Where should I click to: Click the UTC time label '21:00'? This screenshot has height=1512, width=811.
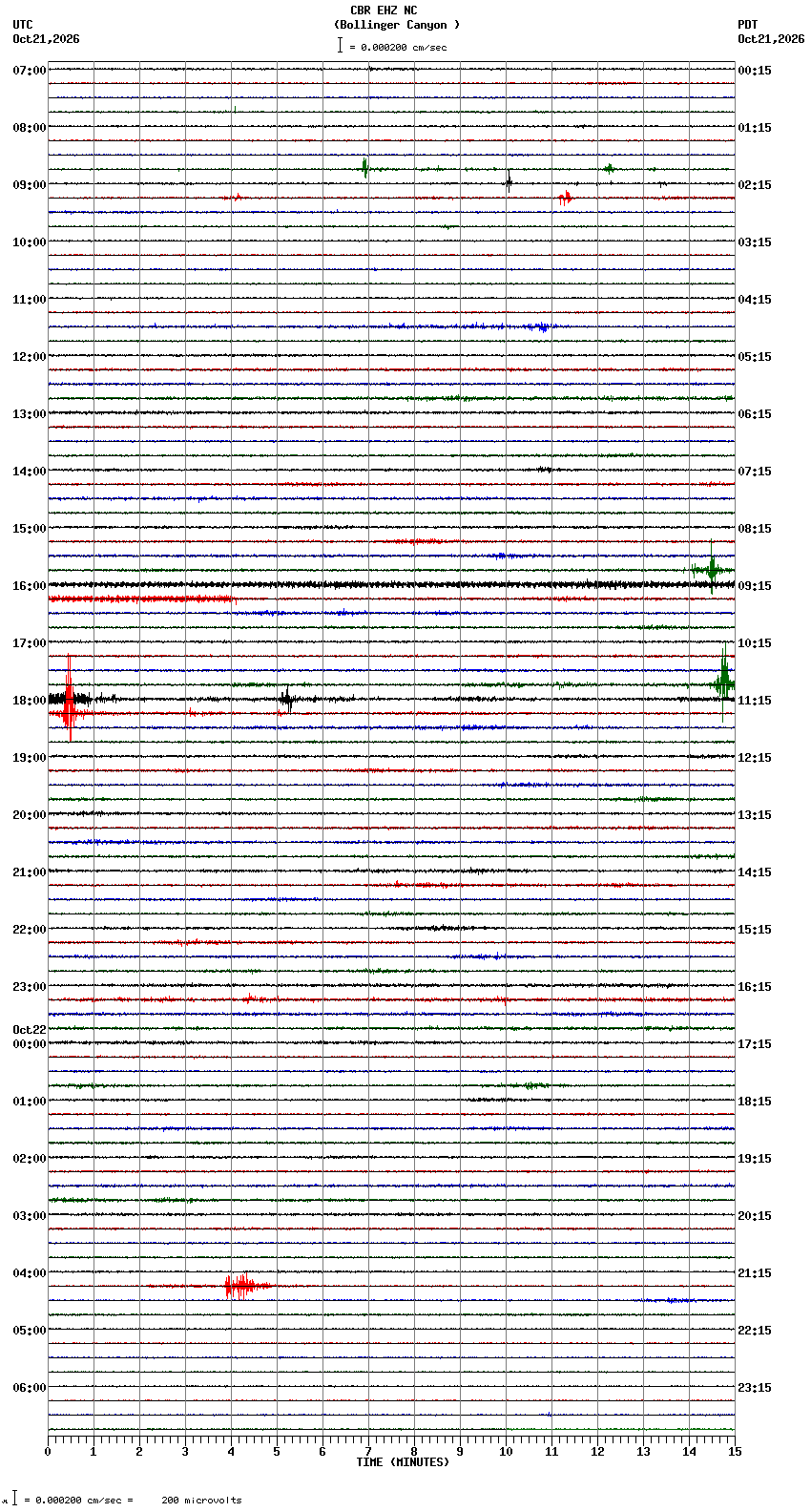30,872
